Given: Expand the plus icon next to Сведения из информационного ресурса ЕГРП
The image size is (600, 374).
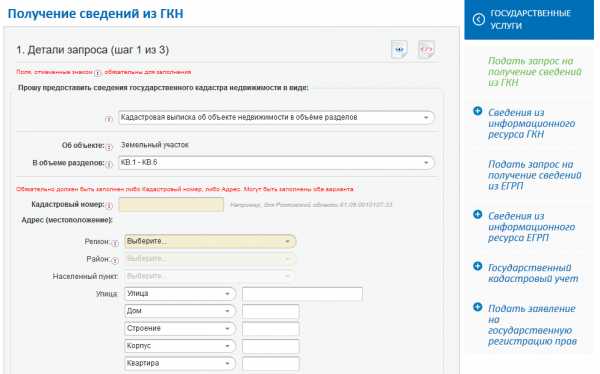Looking at the screenshot, I should [x=478, y=214].
